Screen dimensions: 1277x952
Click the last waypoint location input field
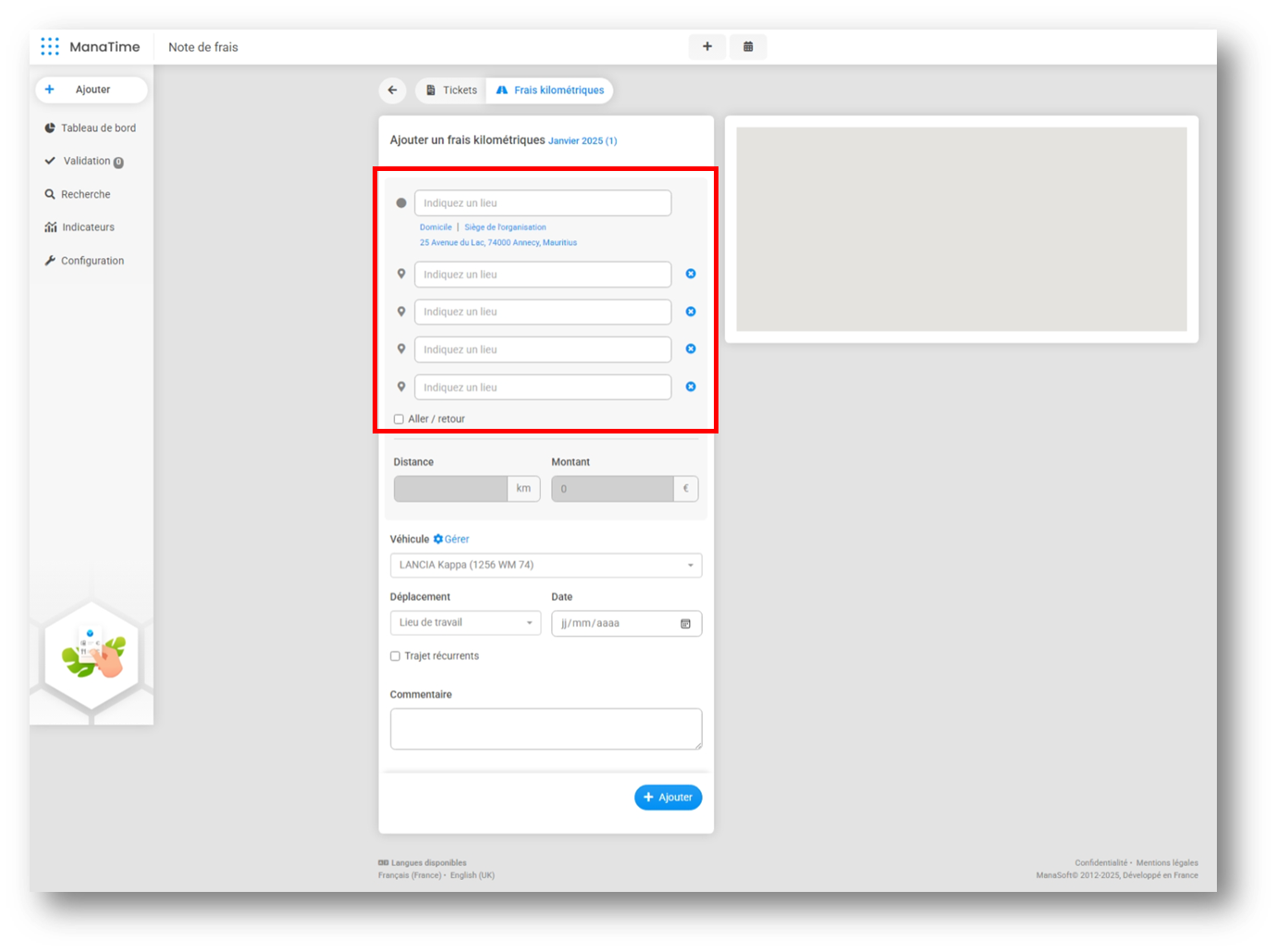click(543, 387)
